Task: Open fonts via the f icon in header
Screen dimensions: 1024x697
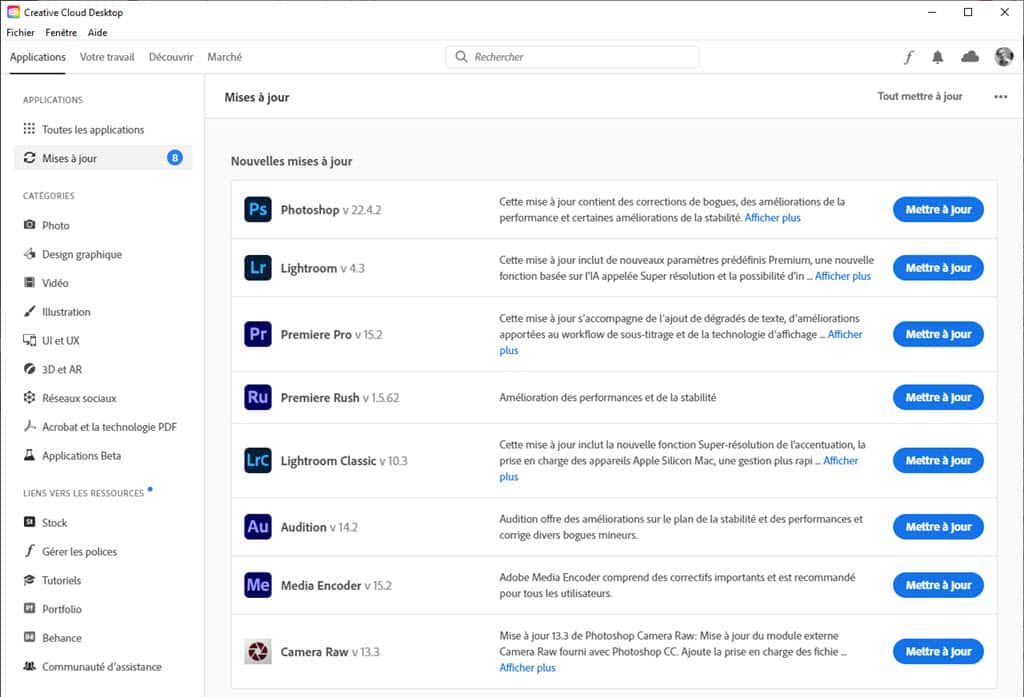Action: tap(908, 57)
